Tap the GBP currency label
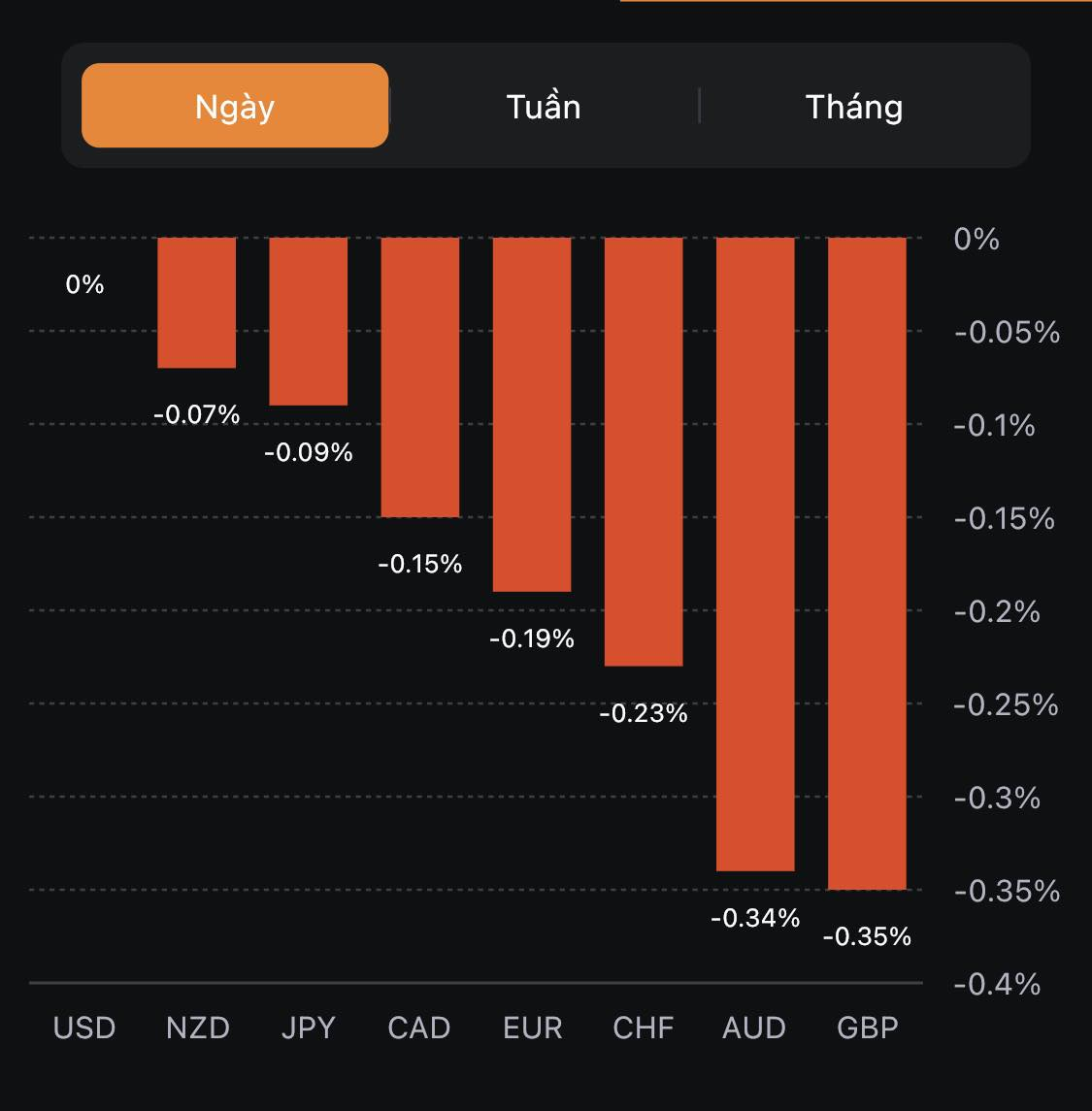The width and height of the screenshot is (1092, 1111). tap(868, 1028)
